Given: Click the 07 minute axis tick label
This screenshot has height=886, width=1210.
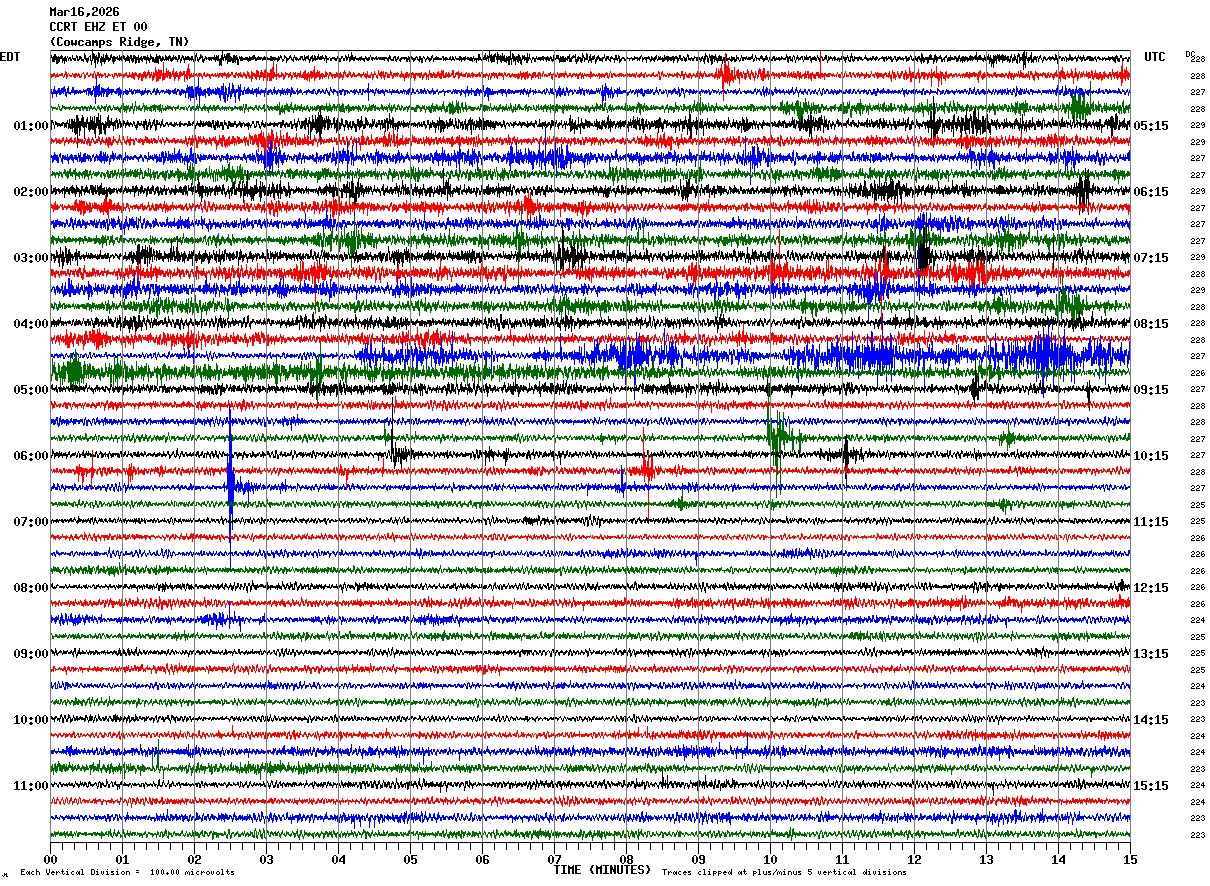Looking at the screenshot, I should (x=554, y=859).
